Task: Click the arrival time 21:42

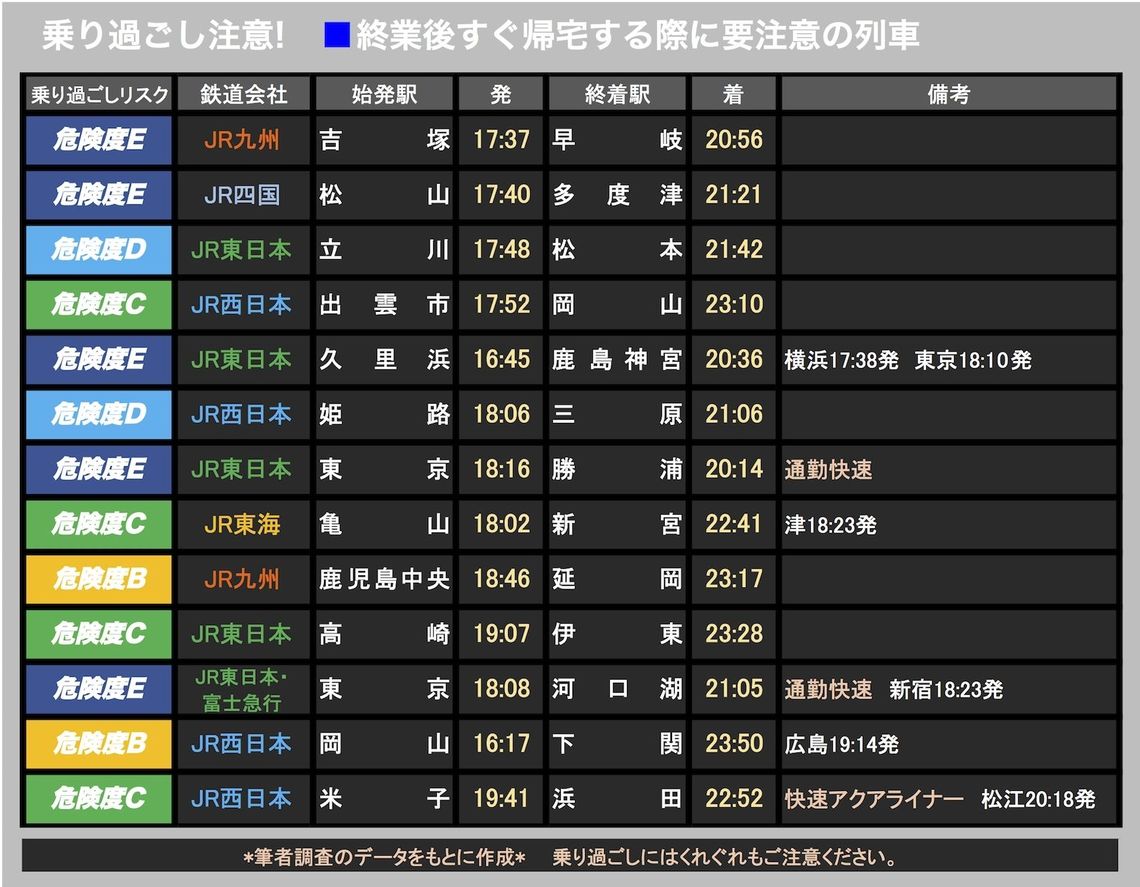Action: pyautogui.click(x=734, y=249)
